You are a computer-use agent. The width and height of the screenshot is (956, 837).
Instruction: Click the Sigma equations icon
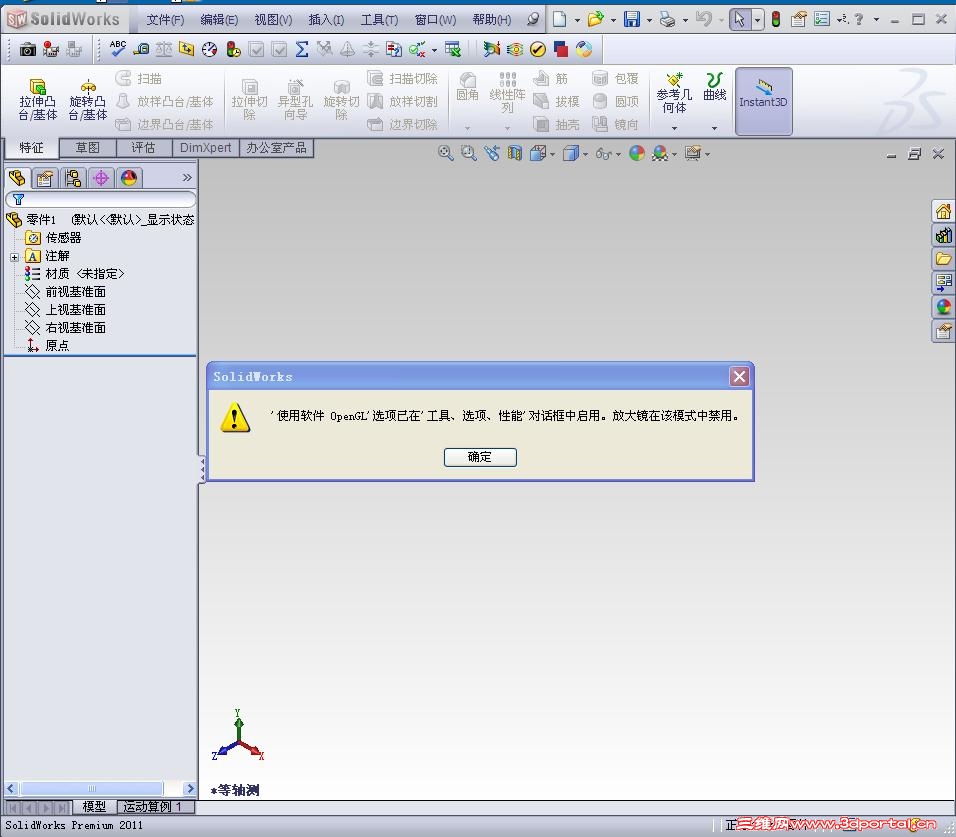point(302,49)
